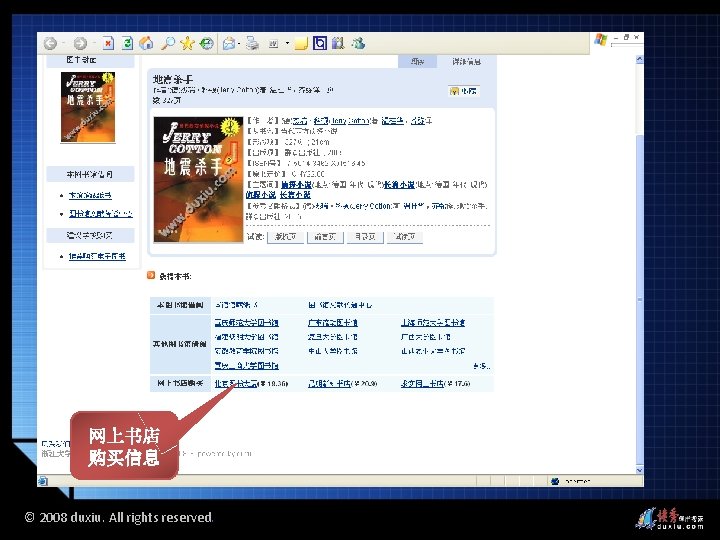
Task: Click the books Research toolbar icon
Action: (338, 43)
